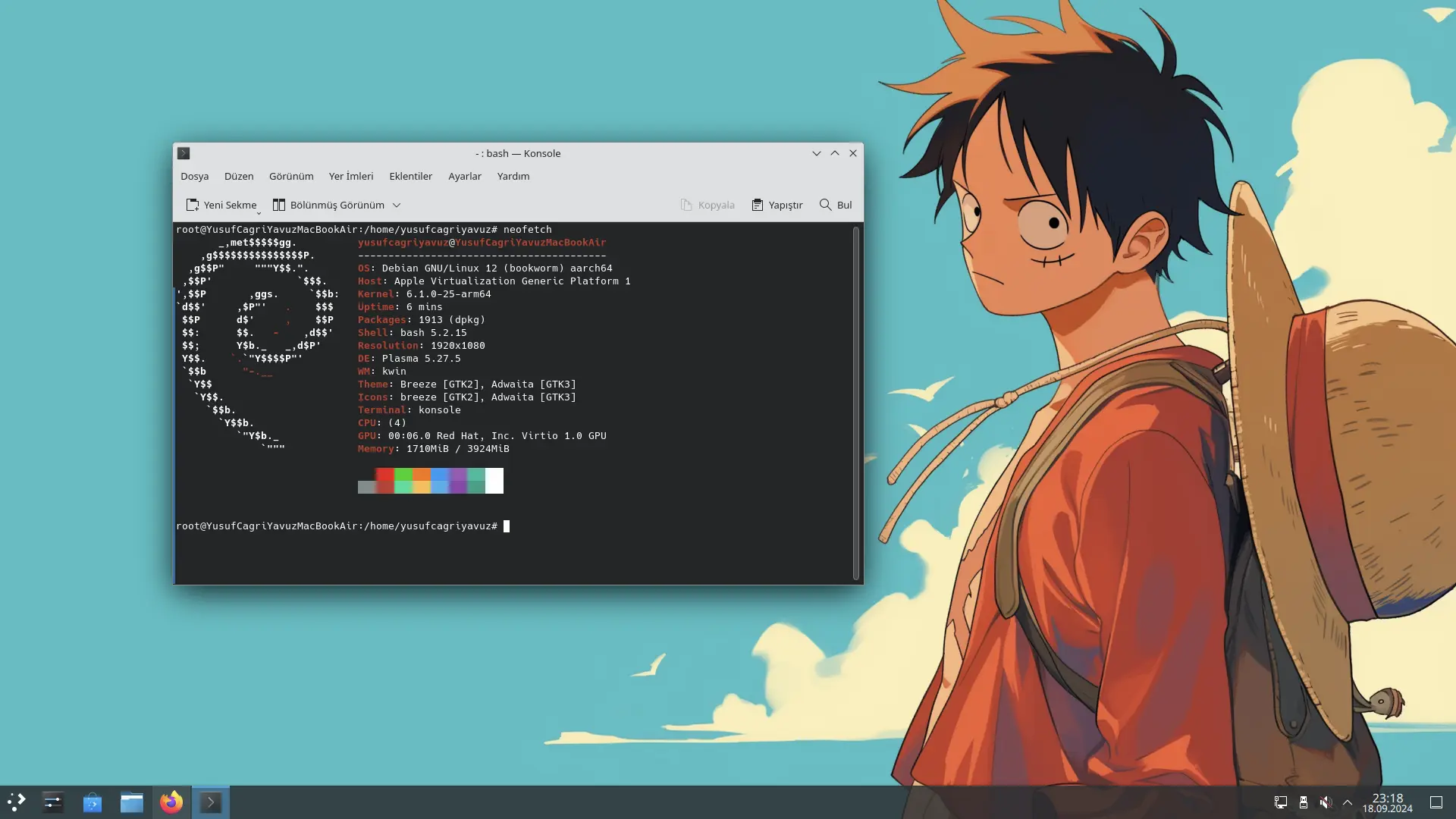This screenshot has width=1456, height=819.
Task: Click the white color block in neofetch output
Action: [494, 481]
